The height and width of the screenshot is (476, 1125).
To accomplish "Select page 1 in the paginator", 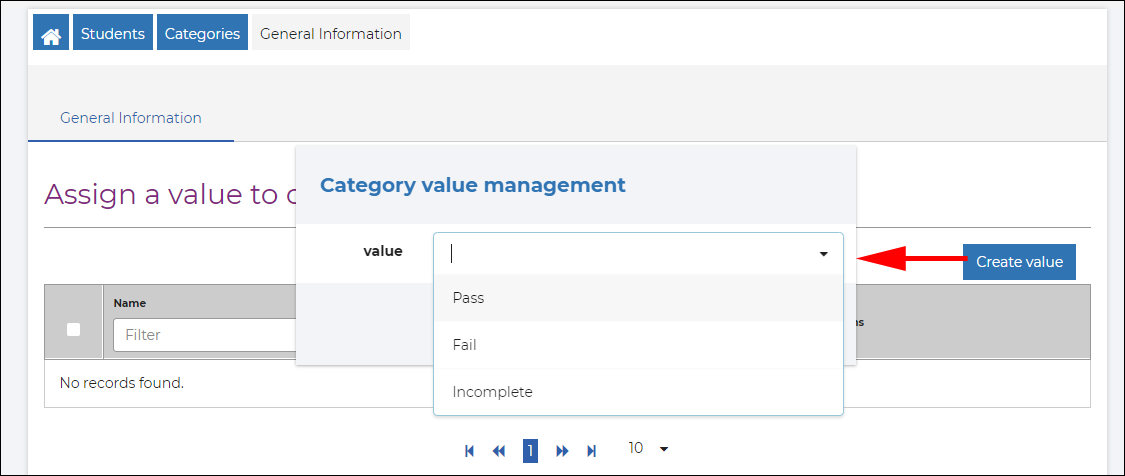I will coord(530,451).
